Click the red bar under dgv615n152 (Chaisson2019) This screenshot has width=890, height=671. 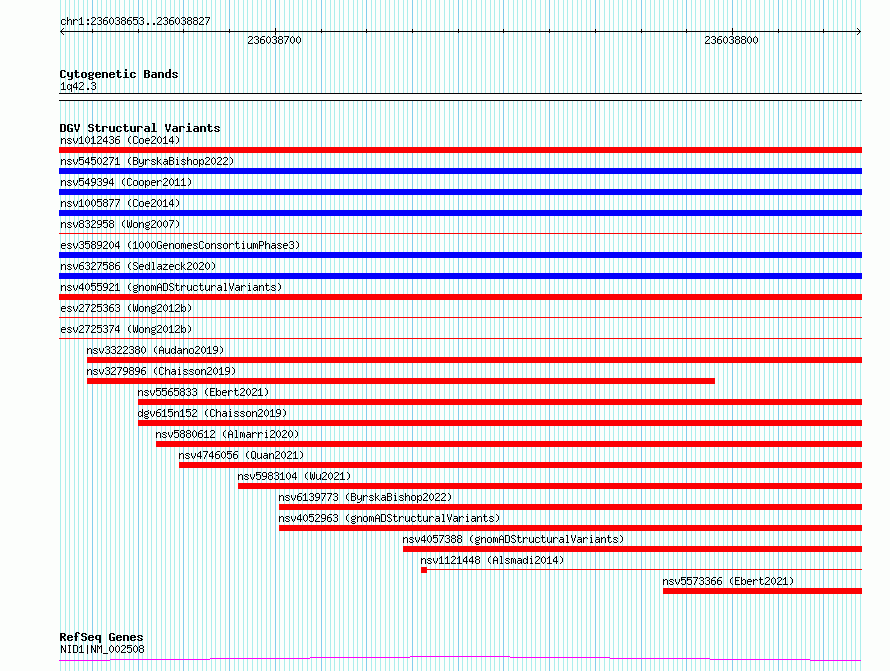pyautogui.click(x=500, y=423)
